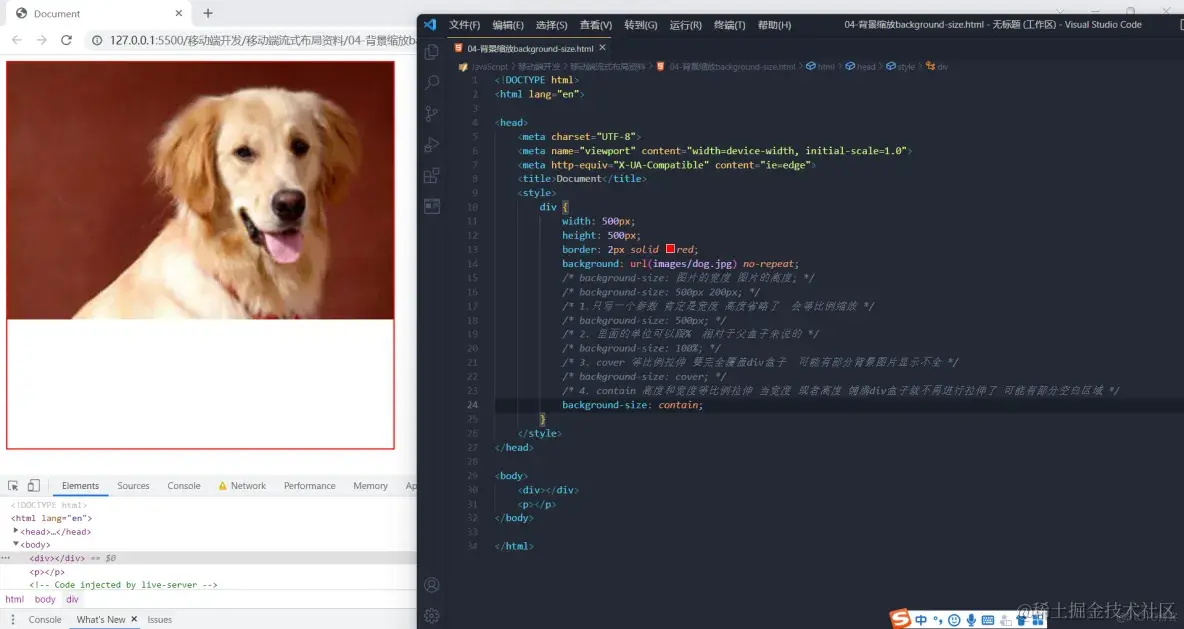
Task: Open a new browser tab
Action: click(208, 13)
